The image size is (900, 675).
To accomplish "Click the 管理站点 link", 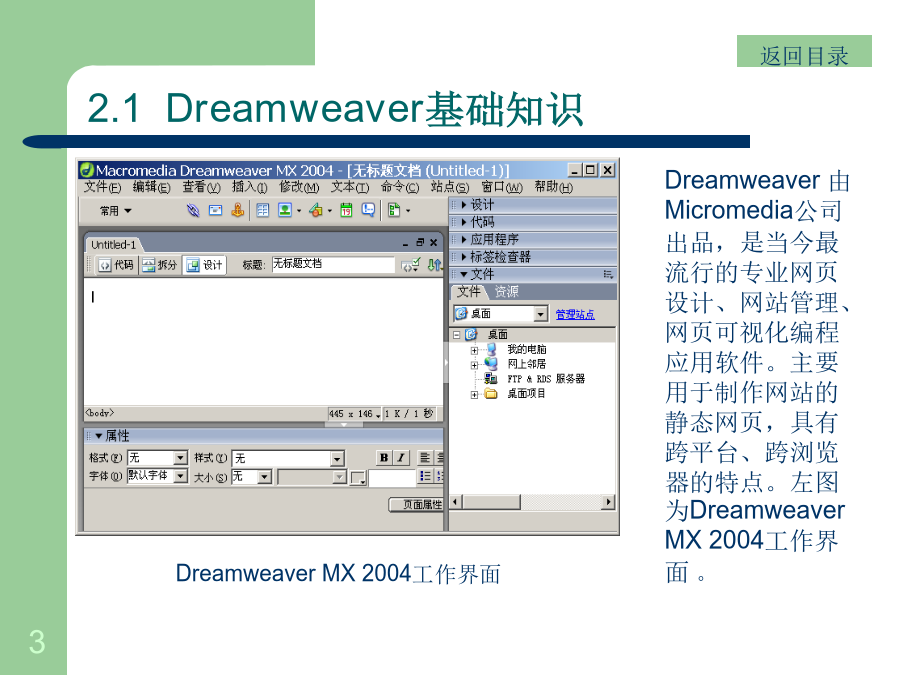I will (x=575, y=315).
